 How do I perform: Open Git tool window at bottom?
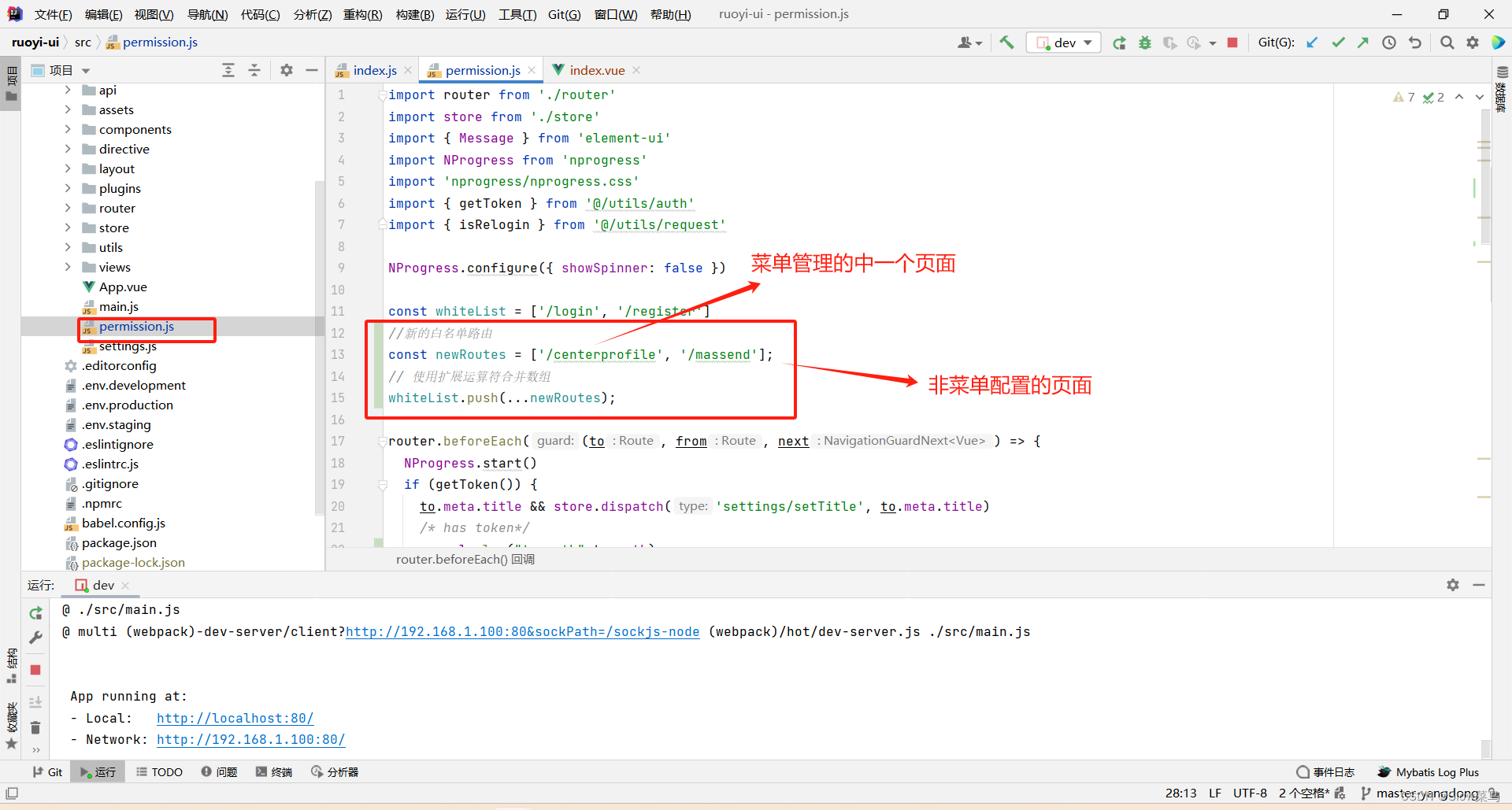(47, 772)
